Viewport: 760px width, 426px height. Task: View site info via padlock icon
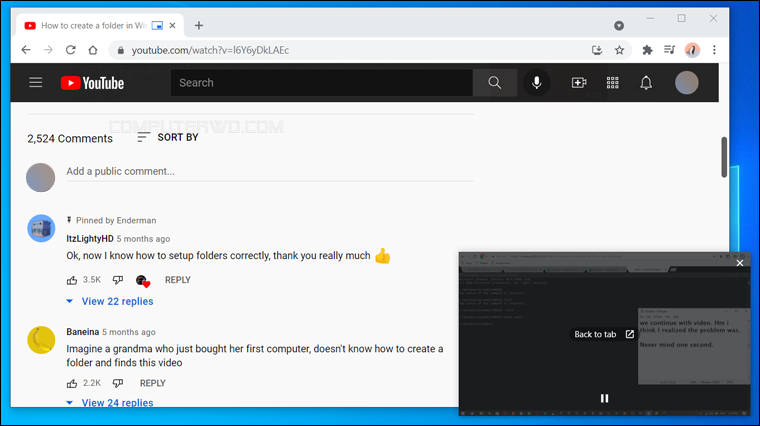[x=121, y=50]
